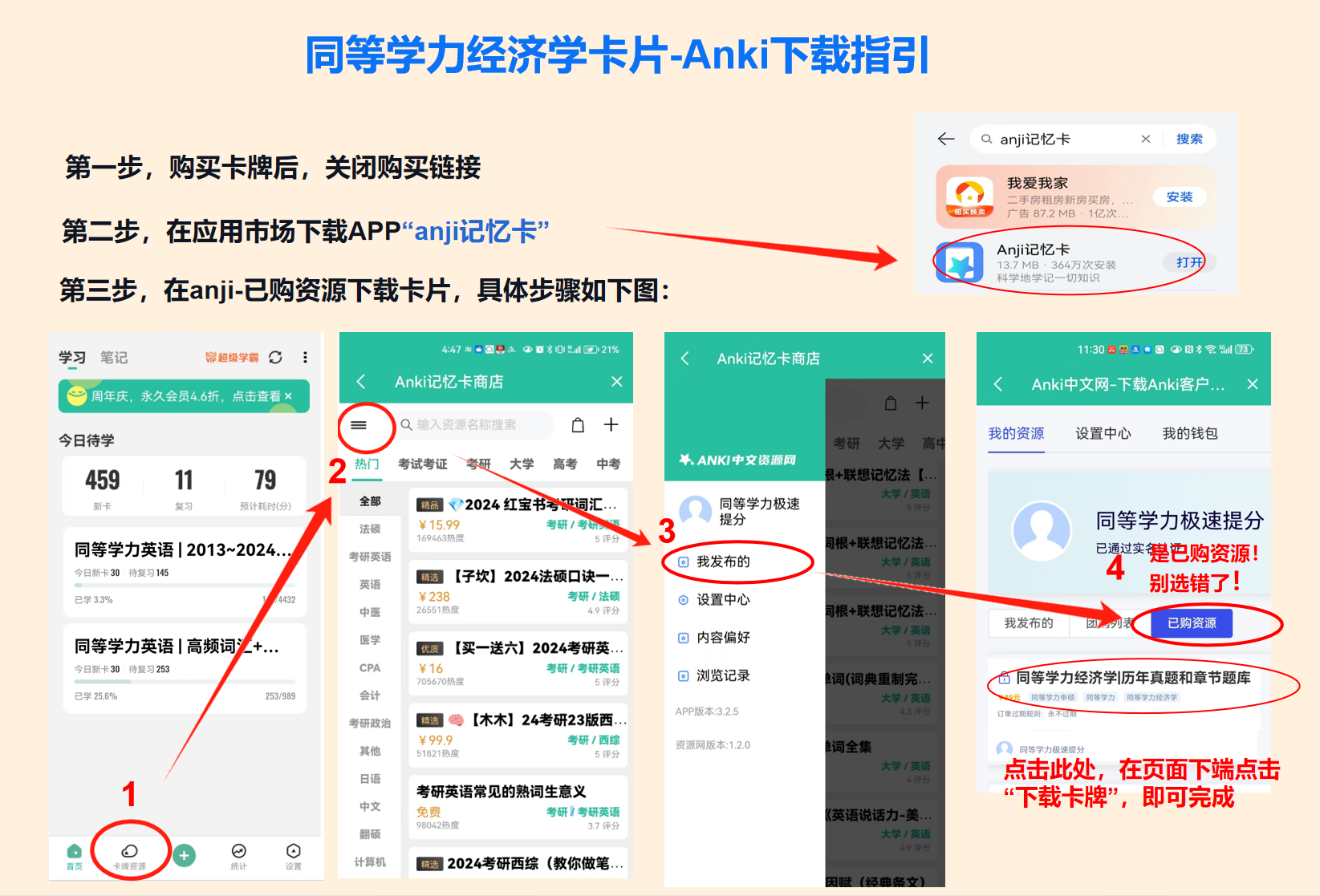Switch to the 笔记 tab
Screen dimensions: 1320x896
[114, 357]
